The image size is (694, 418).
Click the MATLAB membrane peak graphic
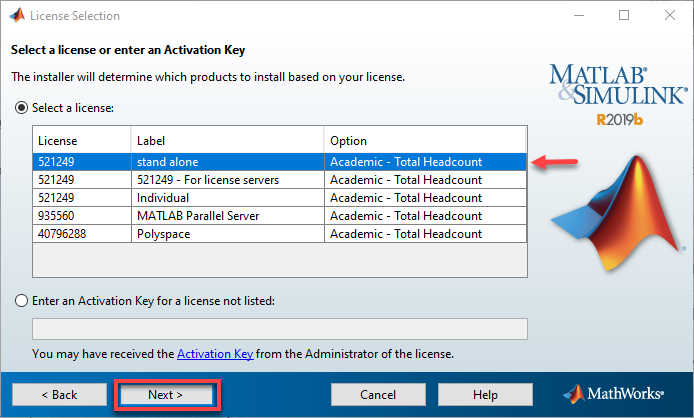pos(618,213)
